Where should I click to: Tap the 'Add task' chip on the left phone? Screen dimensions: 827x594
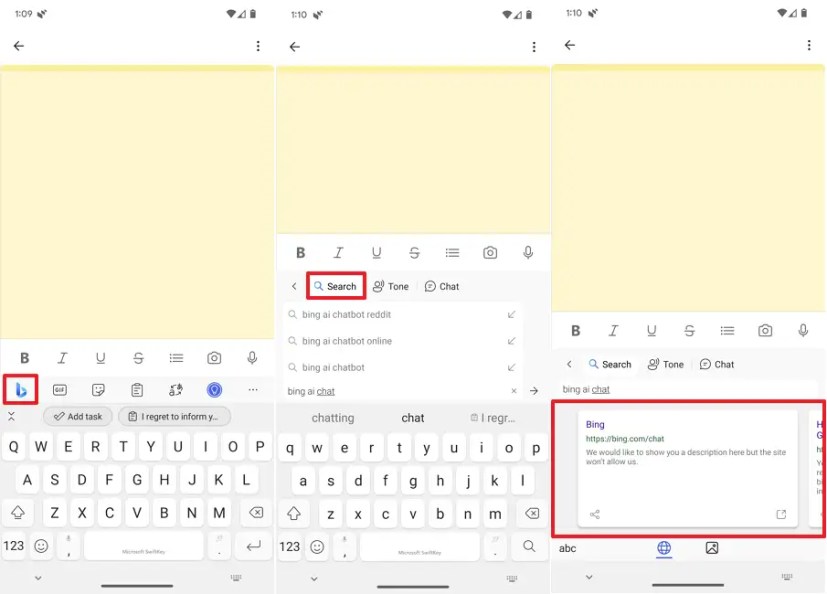point(78,416)
